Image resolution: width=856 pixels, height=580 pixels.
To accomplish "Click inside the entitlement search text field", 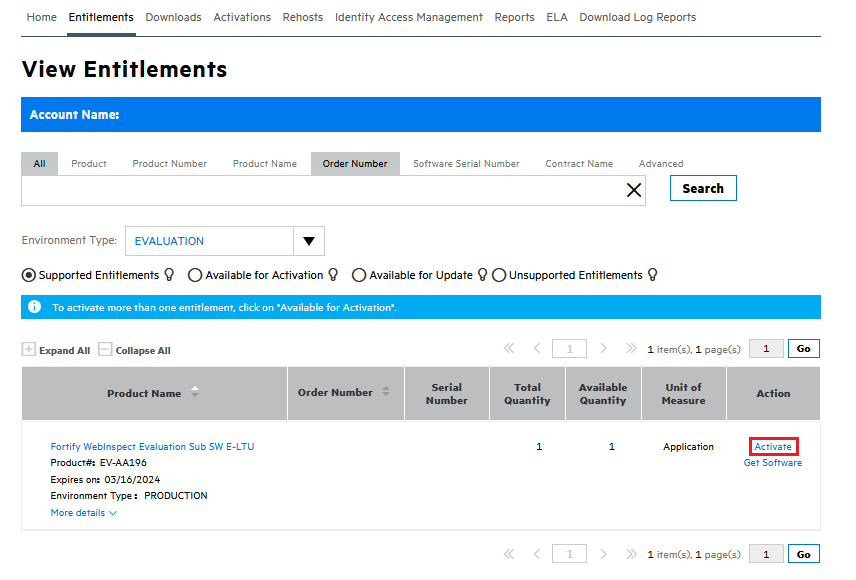I will [320, 190].
